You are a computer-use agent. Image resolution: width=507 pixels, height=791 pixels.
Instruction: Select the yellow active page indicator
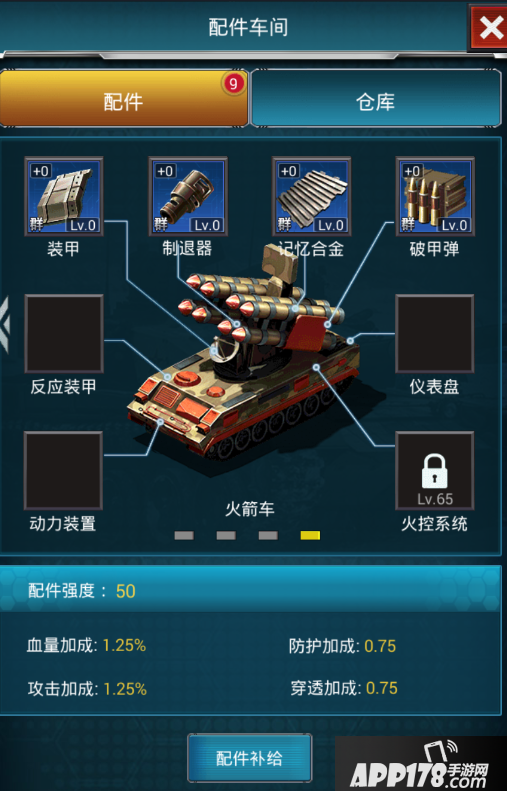(310, 536)
